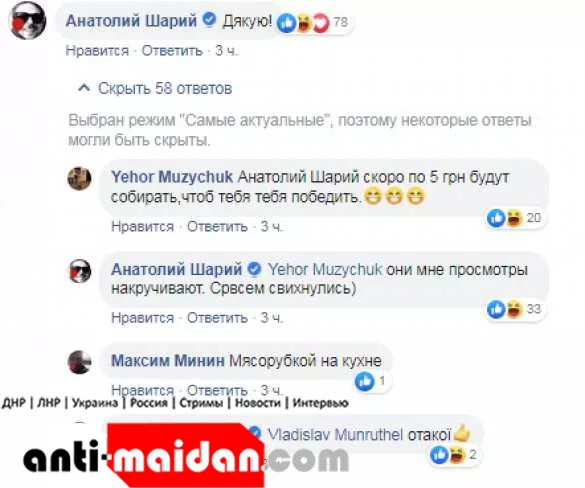Open the tagged Vladislav Munruthel mention
This screenshot has height=488, width=585.
tap(335, 435)
